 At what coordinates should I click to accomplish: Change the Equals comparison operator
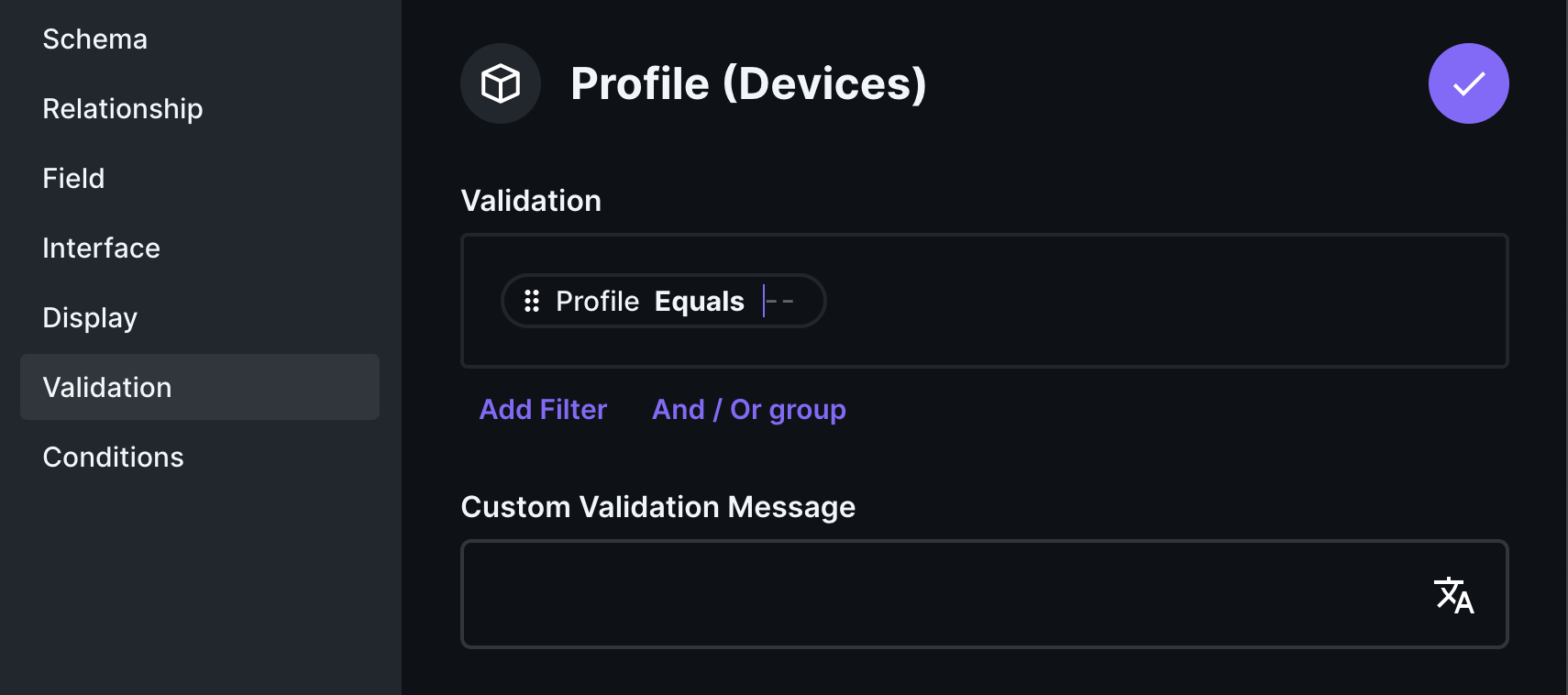point(699,301)
